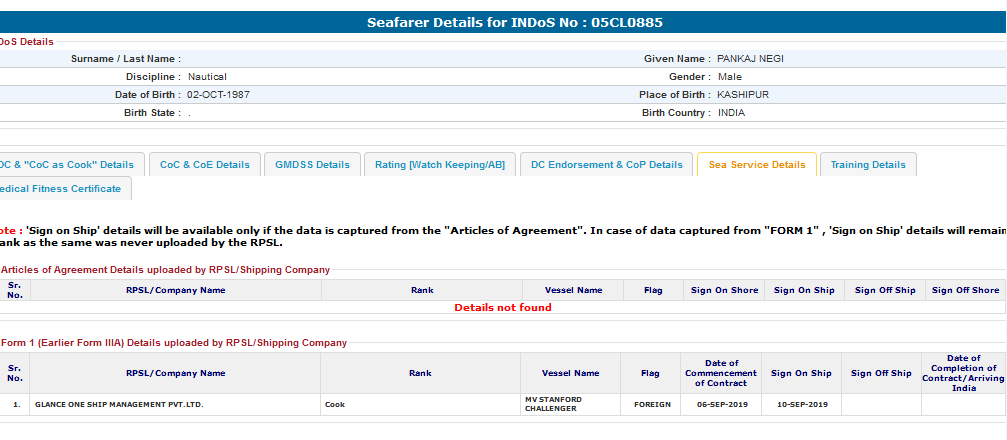Switch to the GMDSS Details tab
This screenshot has height=440, width=1007.
click(312, 165)
